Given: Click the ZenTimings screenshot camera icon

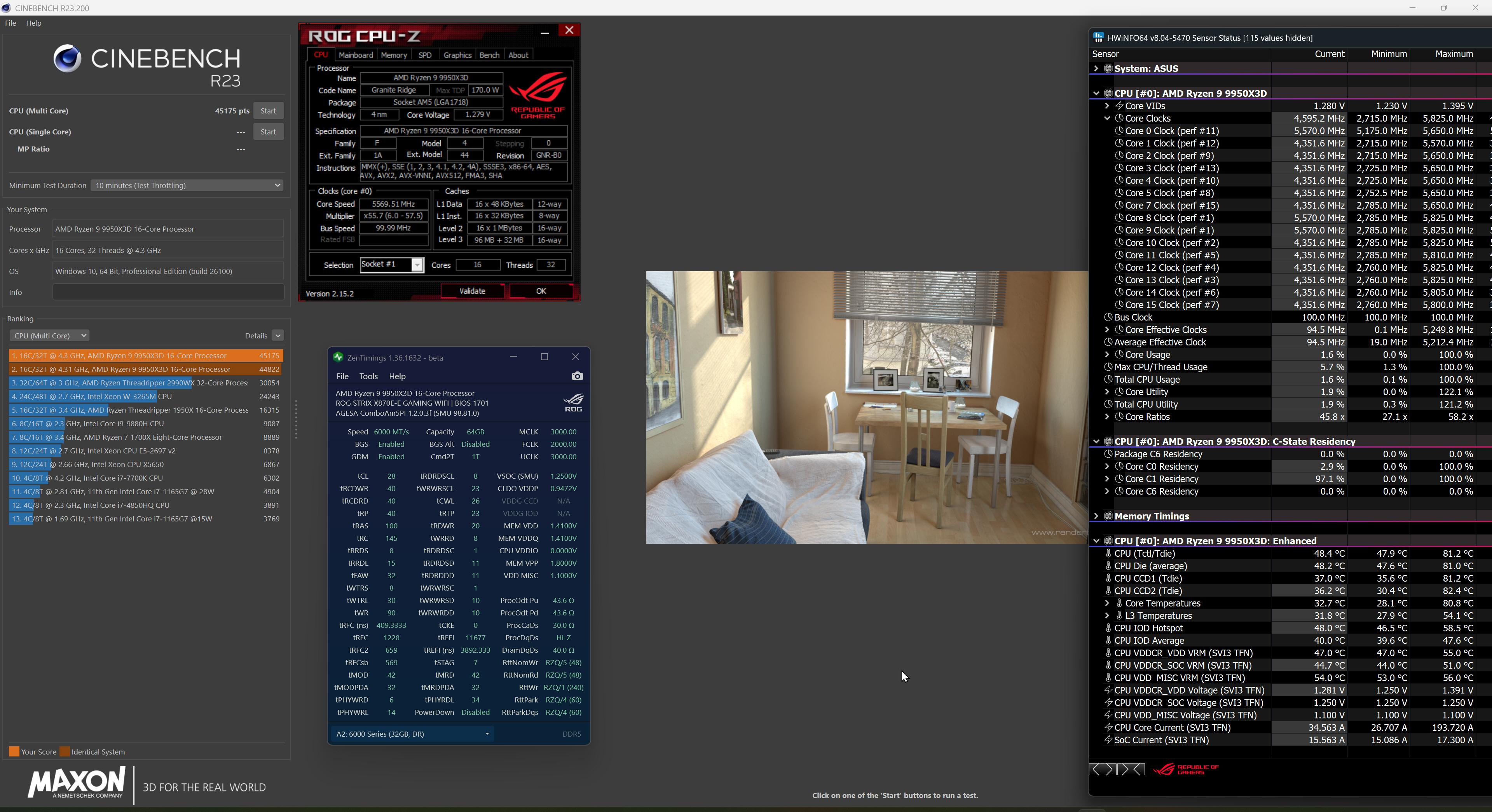Looking at the screenshot, I should tap(577, 376).
